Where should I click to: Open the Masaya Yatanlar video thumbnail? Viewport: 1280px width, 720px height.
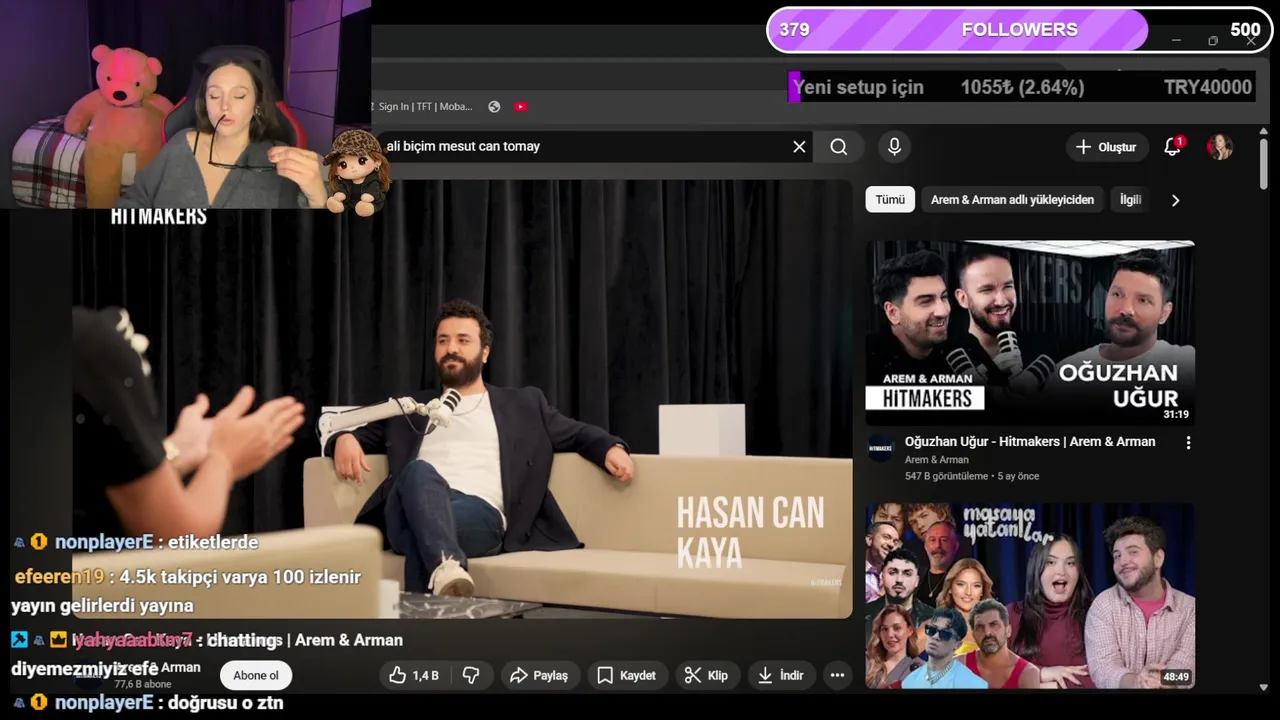[x=1030, y=596]
